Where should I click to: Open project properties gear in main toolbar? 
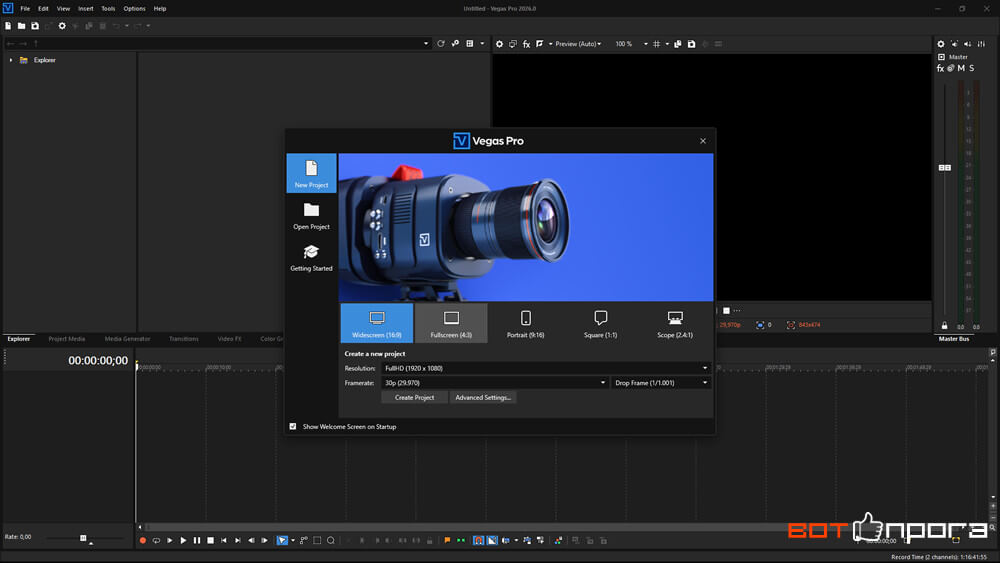tap(62, 26)
